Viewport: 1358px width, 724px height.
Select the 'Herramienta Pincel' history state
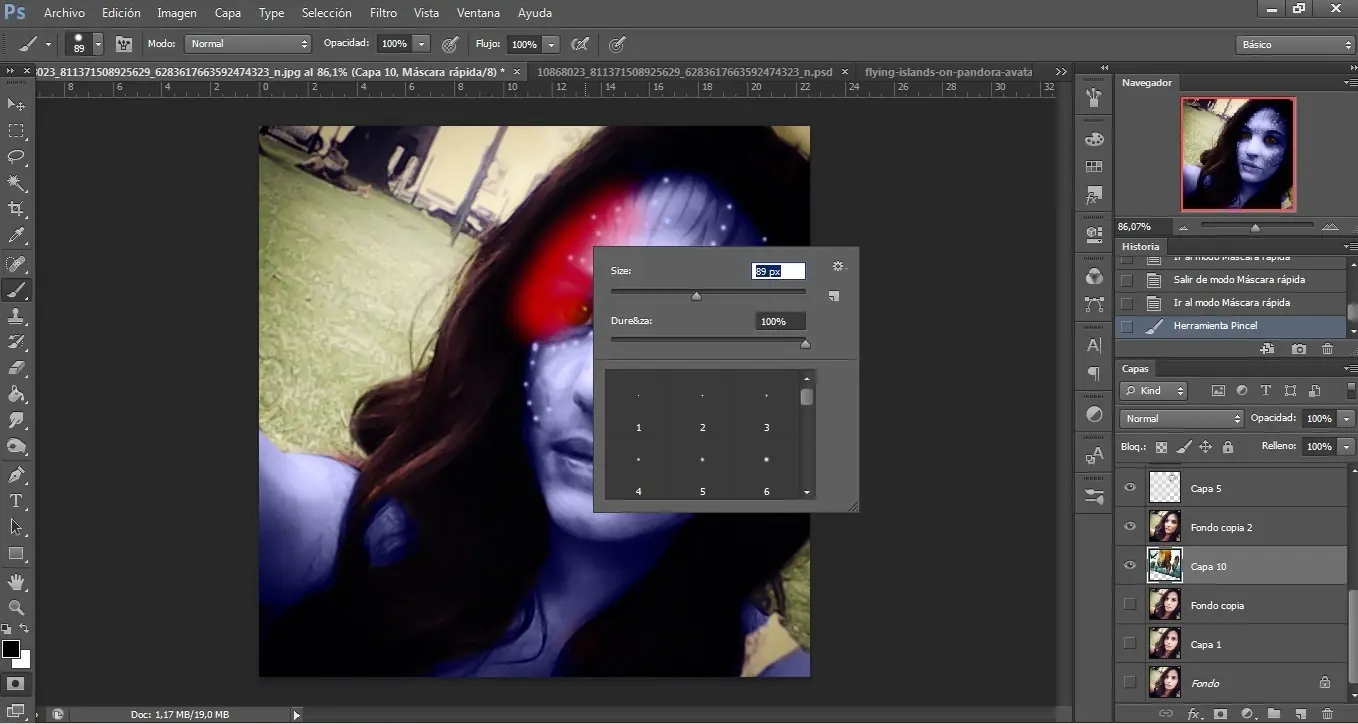(1231, 326)
